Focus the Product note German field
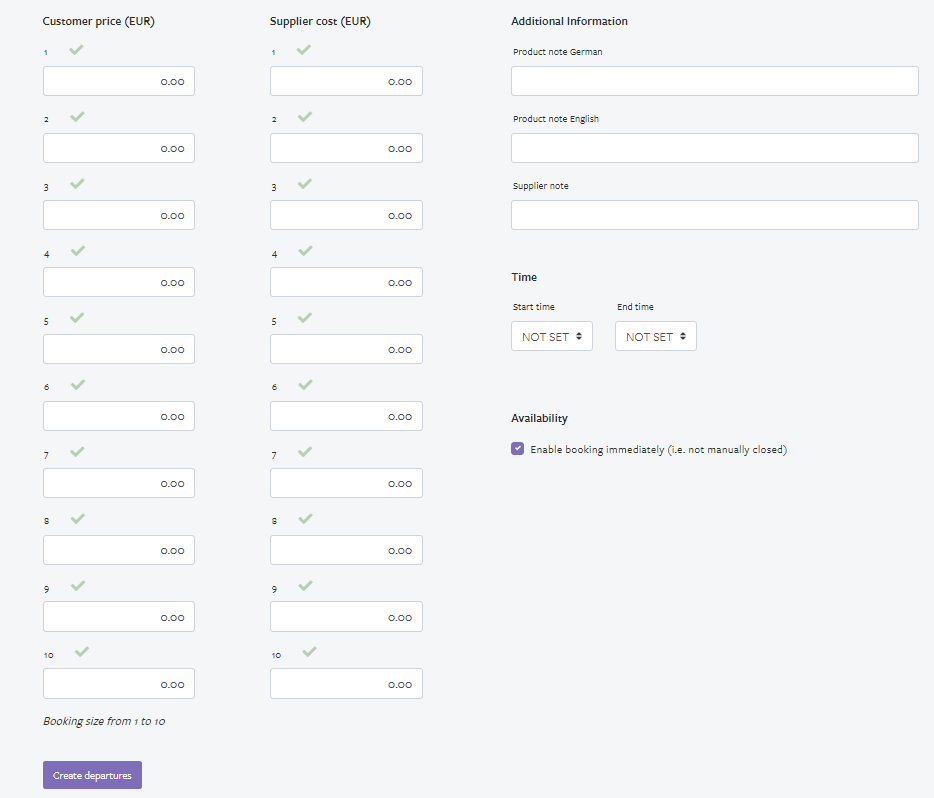934x798 pixels. (x=714, y=81)
